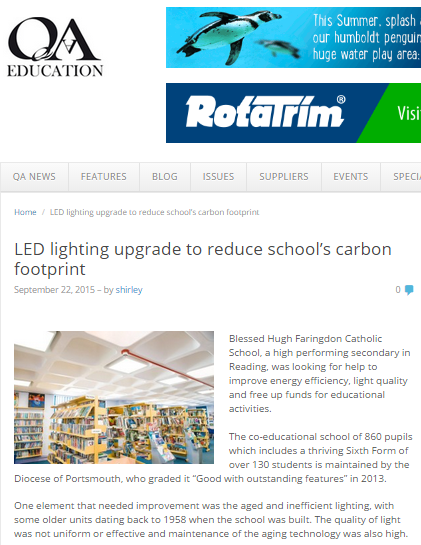The height and width of the screenshot is (545, 421).
Task: Click the LED lighting breadcrumb text
Action: [154, 212]
